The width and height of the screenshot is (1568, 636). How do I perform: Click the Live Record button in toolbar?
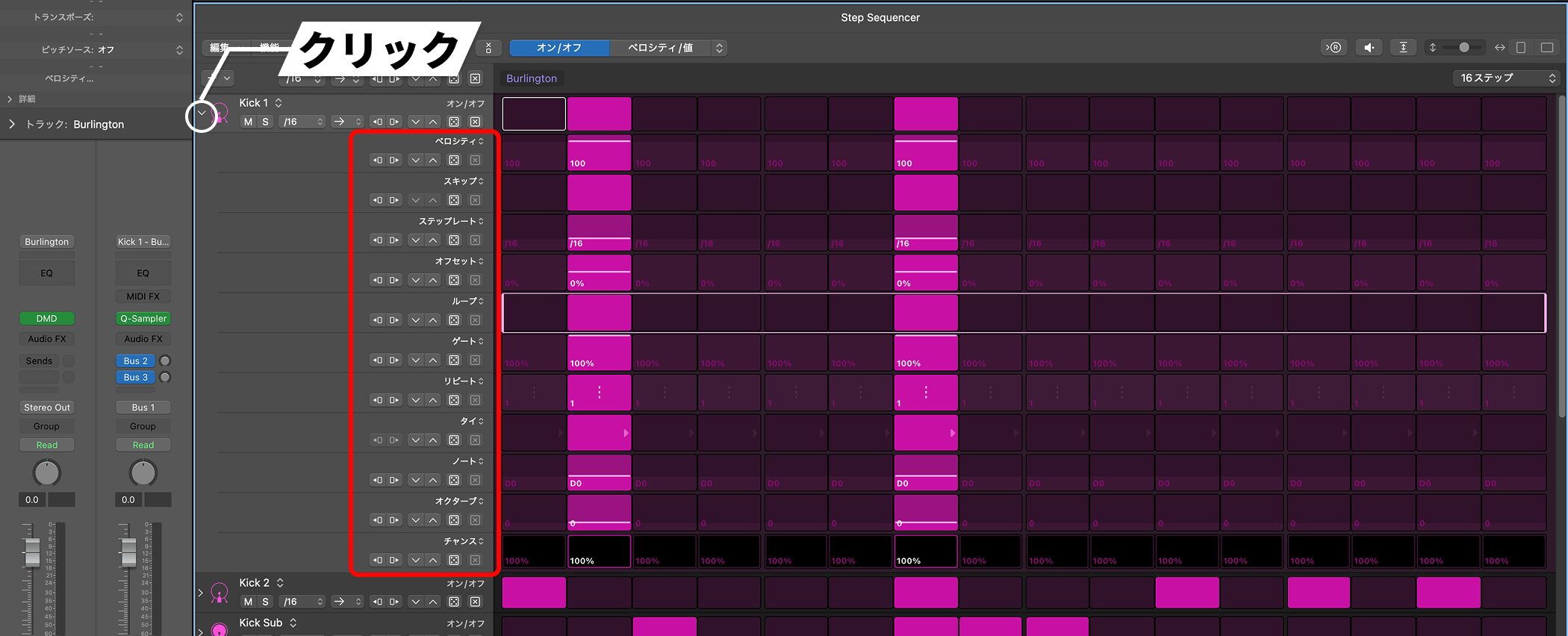[x=1334, y=48]
